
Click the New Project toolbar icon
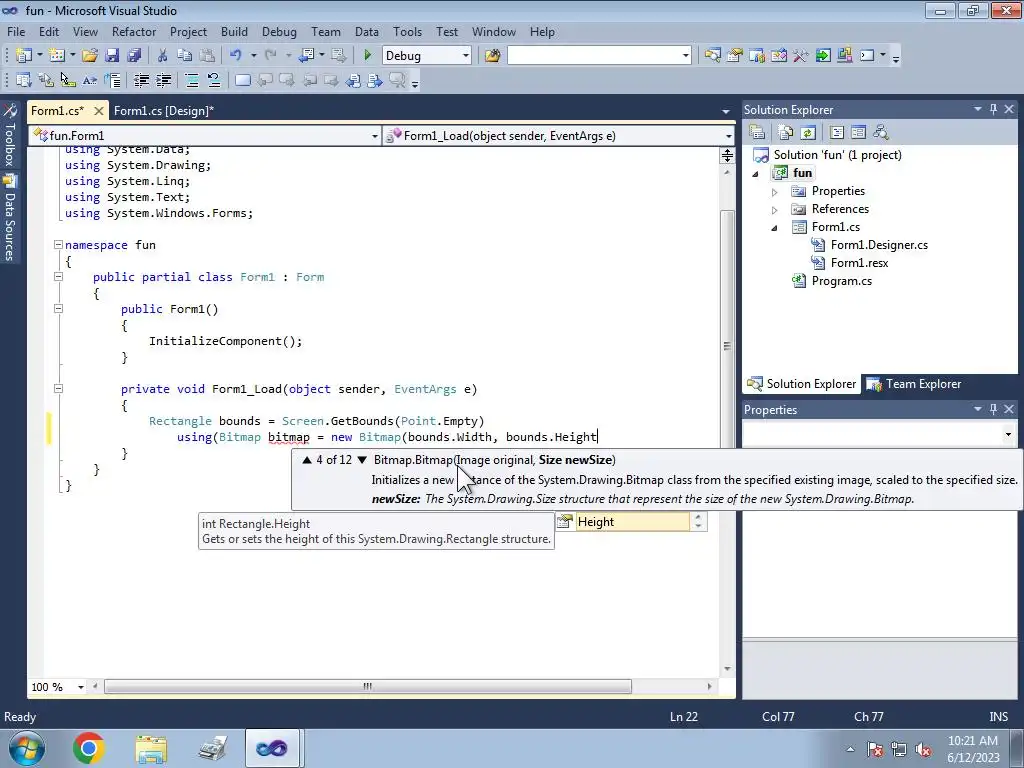24,56
